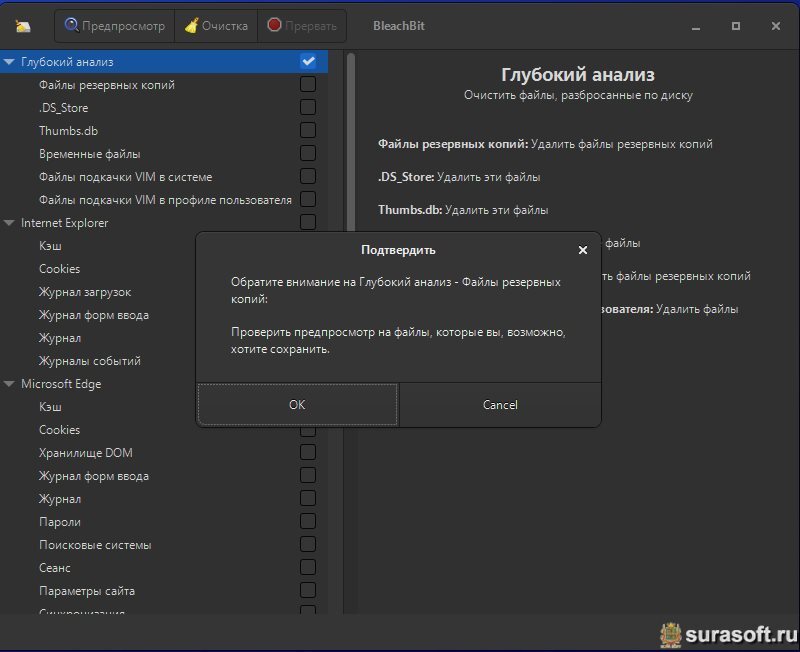The height and width of the screenshot is (652, 800).
Task: Click the BleachBit app menu icon
Action: [24, 26]
